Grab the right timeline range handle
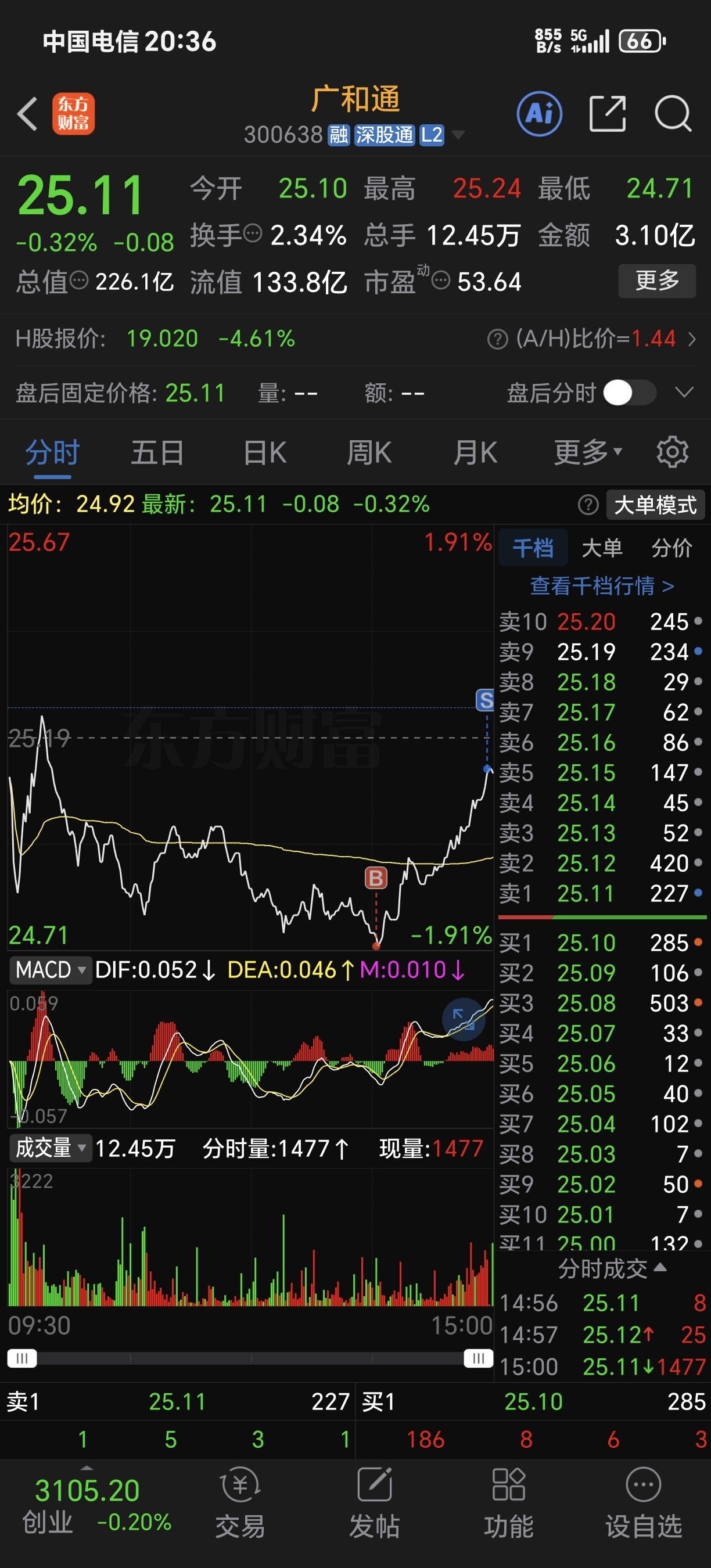This screenshot has width=711, height=1568. click(479, 1358)
